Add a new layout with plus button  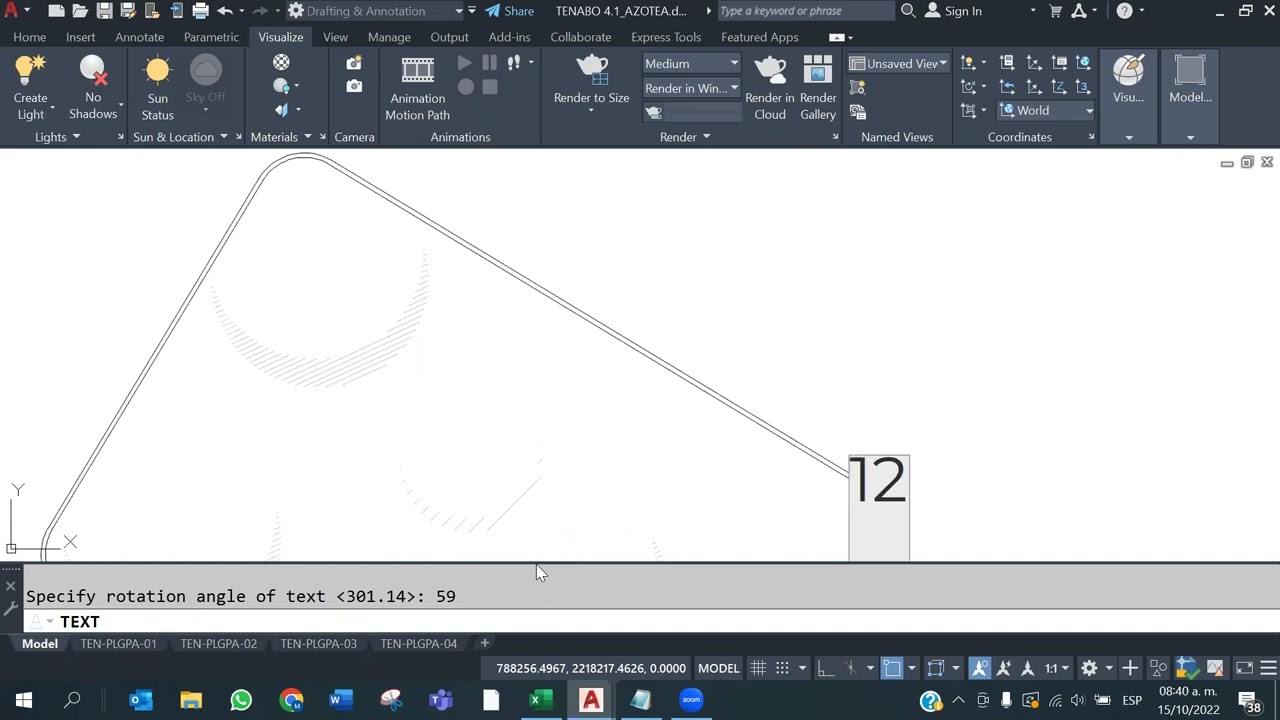coord(484,643)
